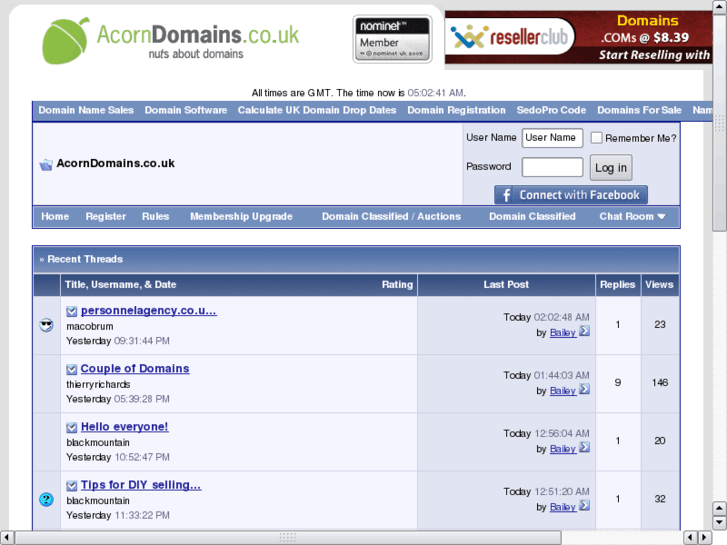Open Bailey's profile on Couple of Domains row
This screenshot has width=727, height=545.
pyautogui.click(x=563, y=391)
